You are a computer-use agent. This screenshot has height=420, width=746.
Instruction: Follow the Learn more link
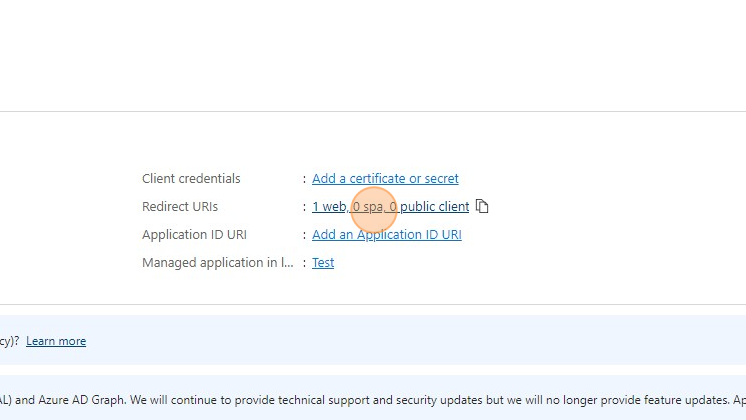click(56, 341)
